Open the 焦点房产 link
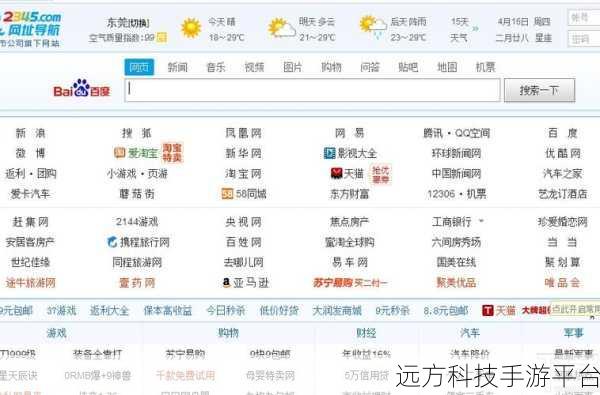The height and width of the screenshot is (395, 600). point(350,222)
